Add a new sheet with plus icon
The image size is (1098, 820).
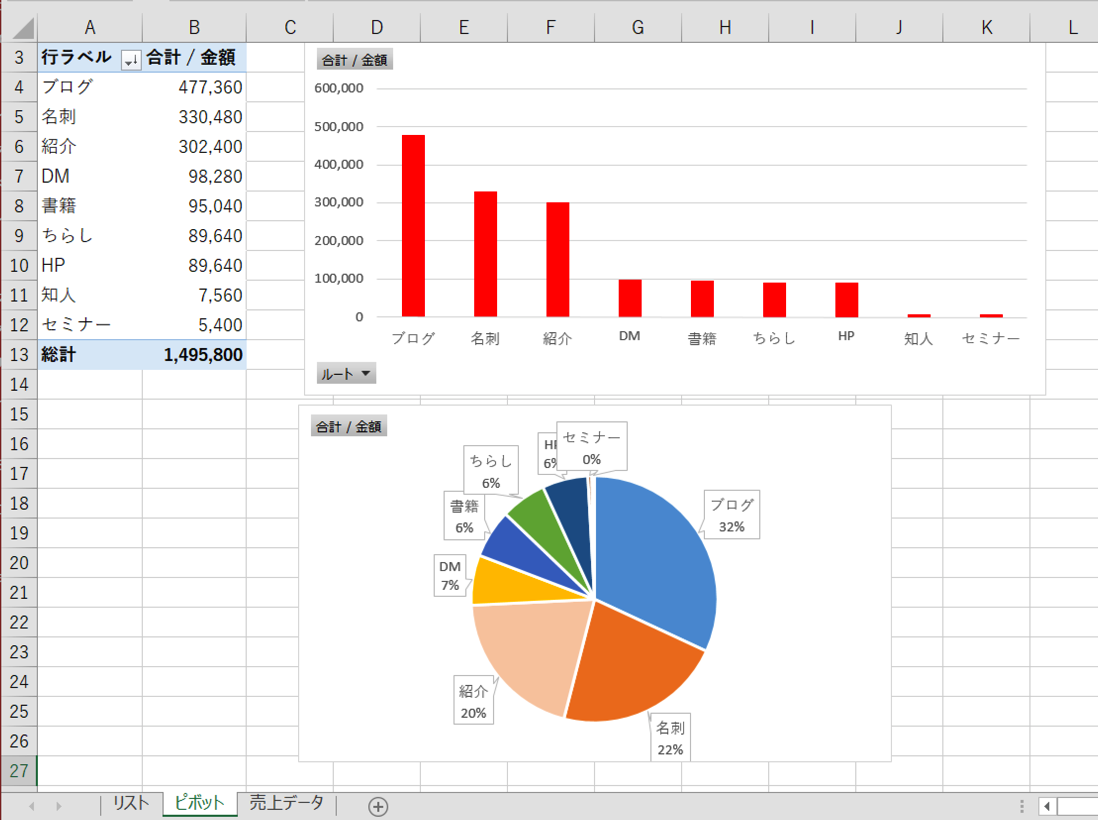[x=378, y=807]
